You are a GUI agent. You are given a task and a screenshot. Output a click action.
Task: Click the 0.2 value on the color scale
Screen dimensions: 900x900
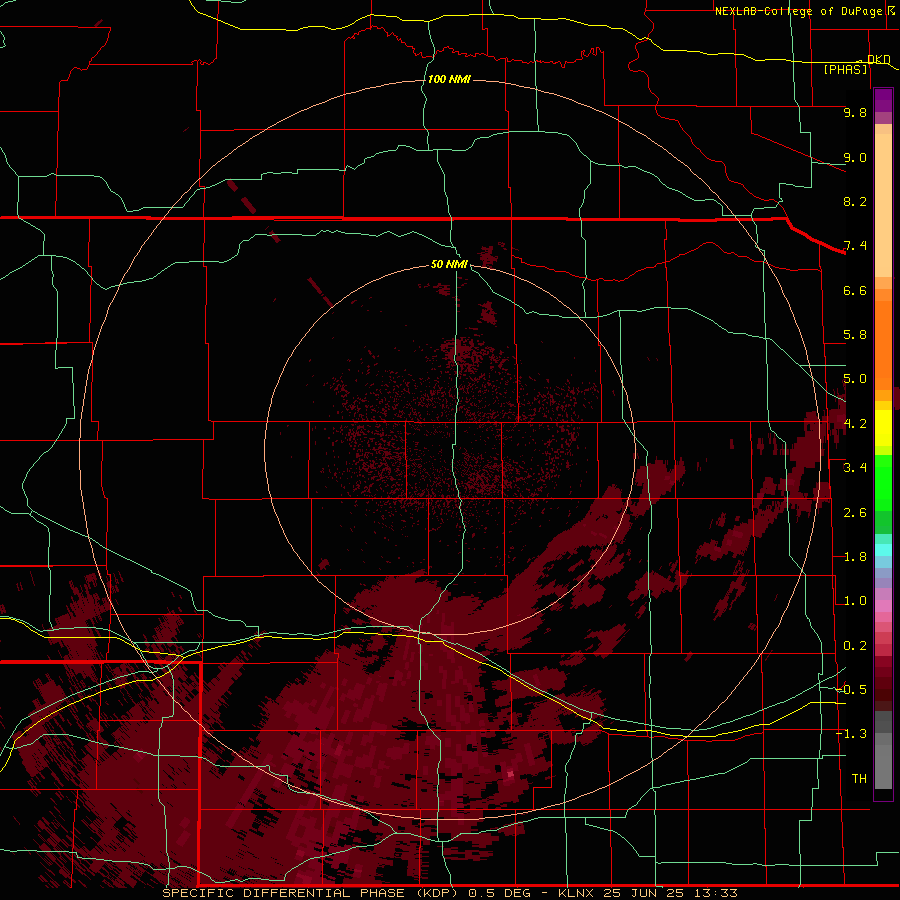[855, 646]
